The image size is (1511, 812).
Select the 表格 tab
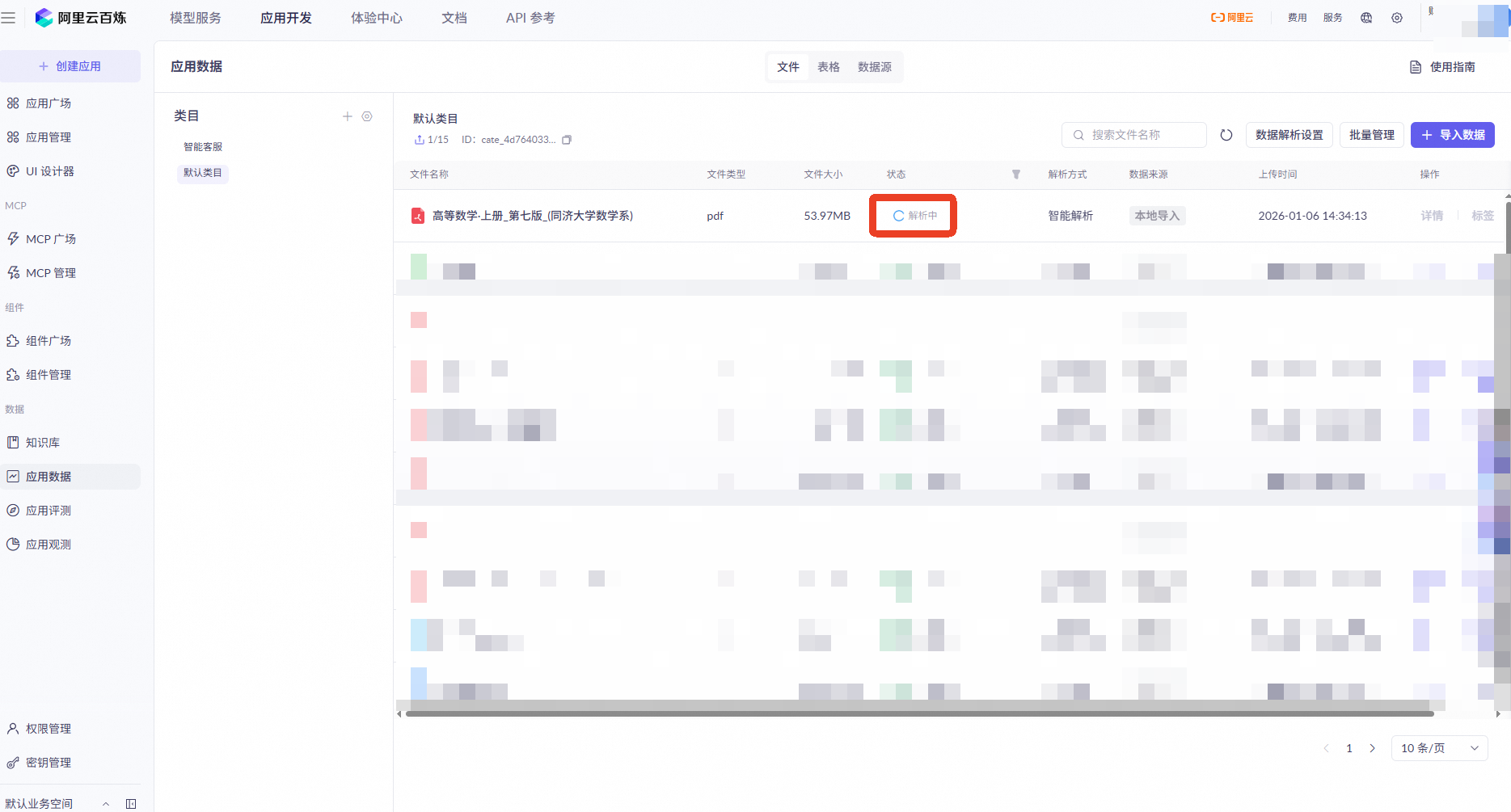[829, 67]
